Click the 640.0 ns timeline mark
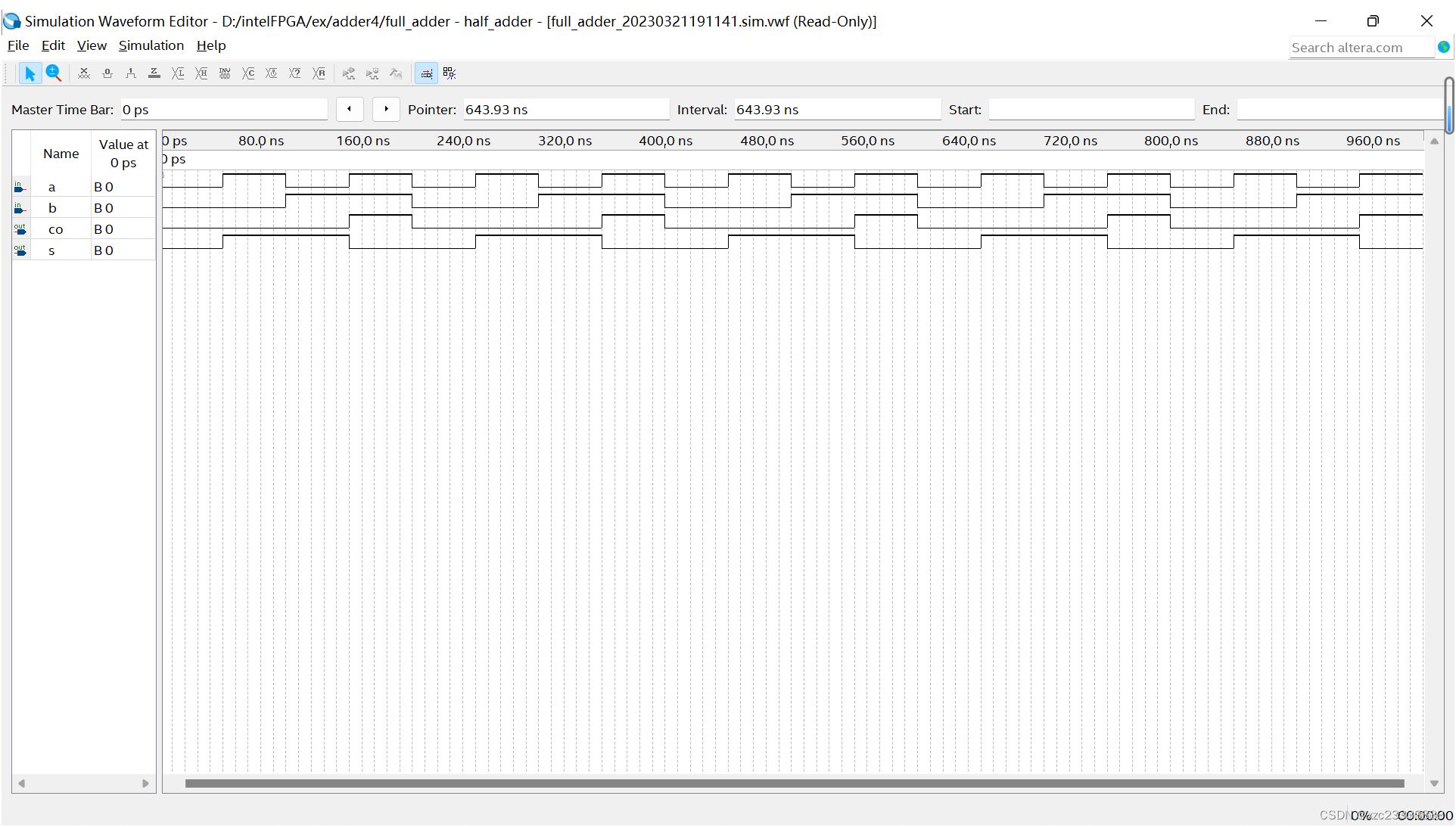 coord(969,141)
